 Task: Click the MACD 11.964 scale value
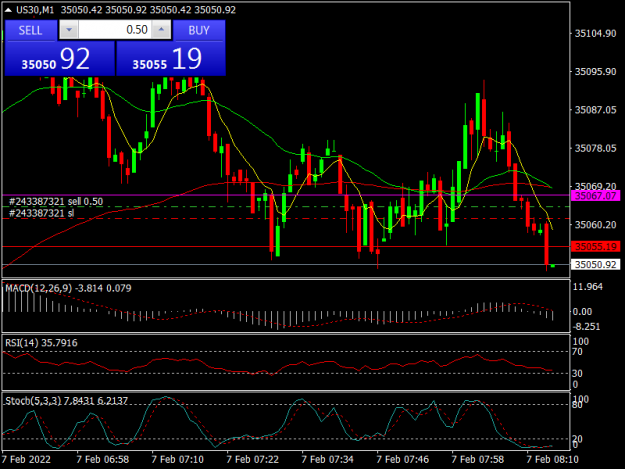pyautogui.click(x=588, y=287)
